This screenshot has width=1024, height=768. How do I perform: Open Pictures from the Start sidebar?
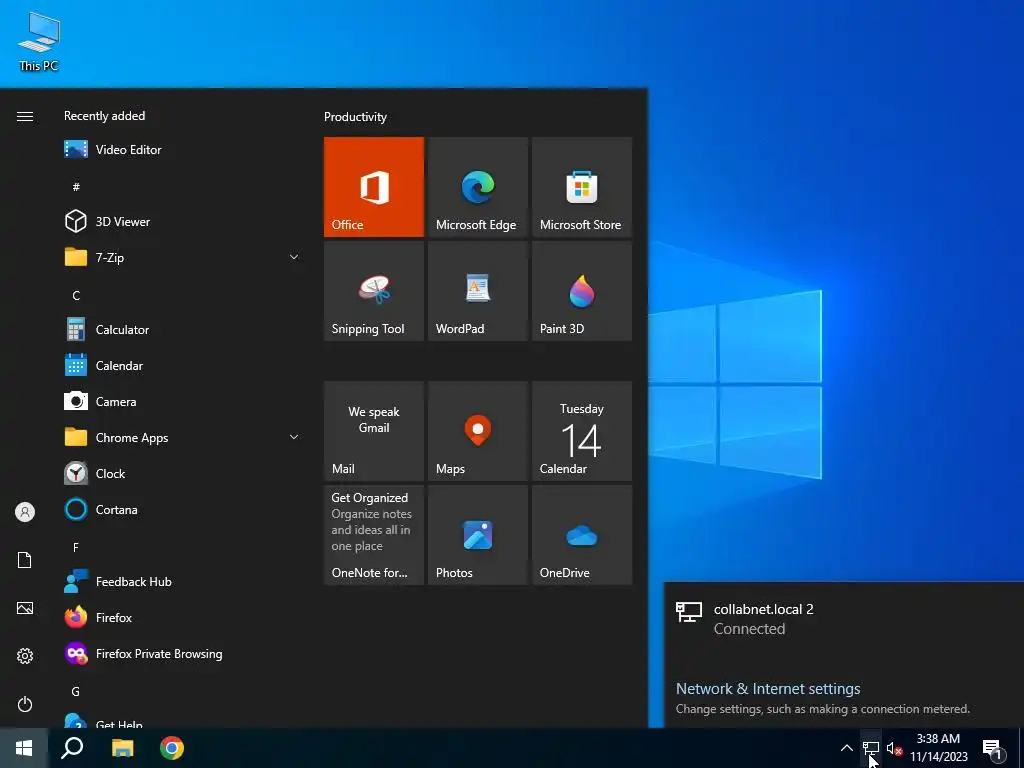click(25, 608)
